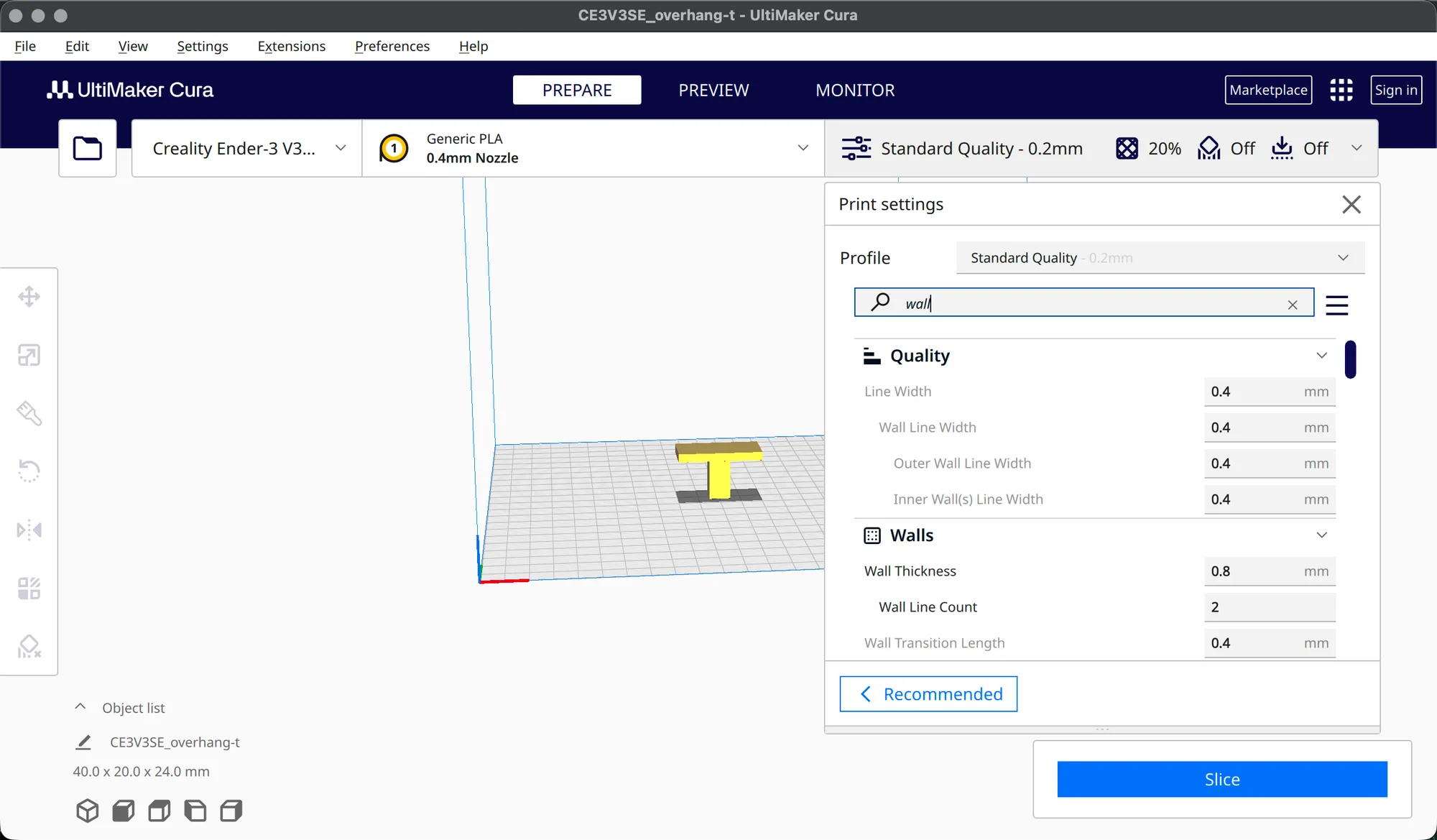Click the Slice button
The image size is (1437, 840).
click(1222, 779)
